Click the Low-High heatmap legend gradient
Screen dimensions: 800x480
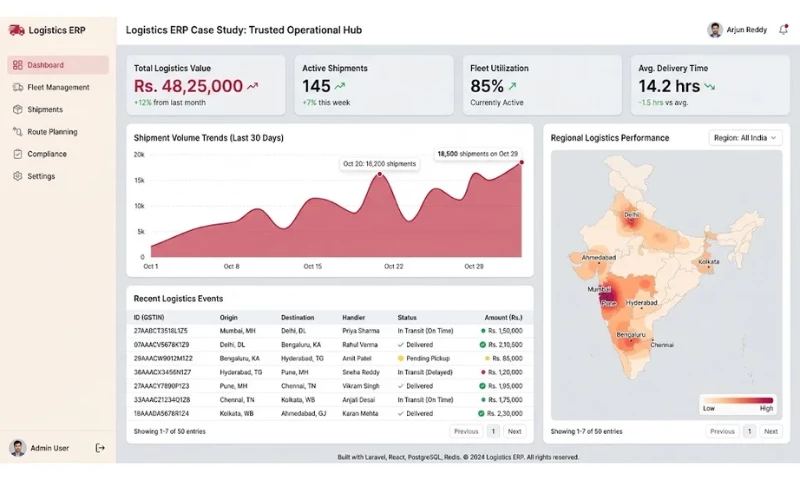coord(738,400)
